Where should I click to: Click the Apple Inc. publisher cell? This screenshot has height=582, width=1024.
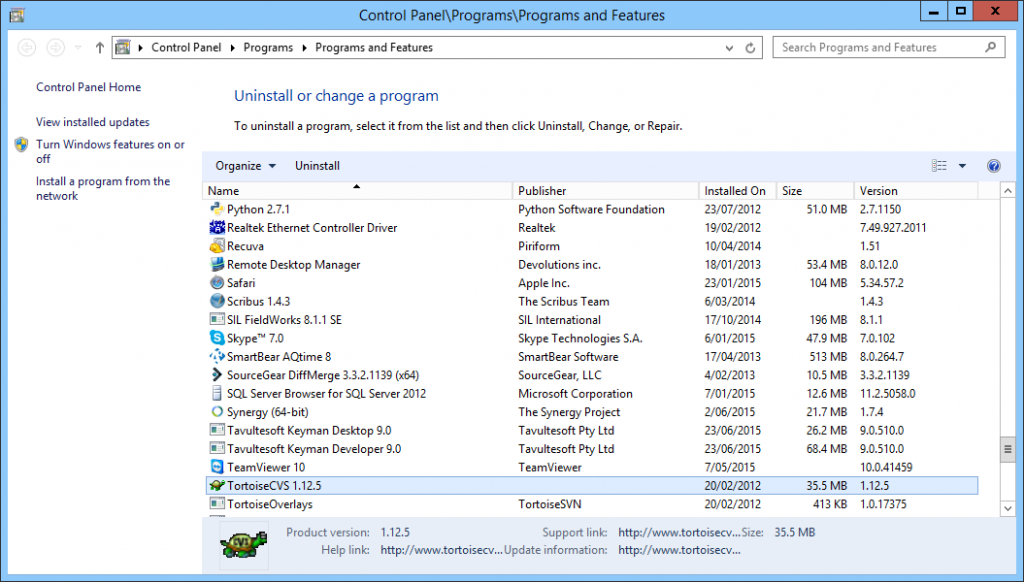pos(544,283)
